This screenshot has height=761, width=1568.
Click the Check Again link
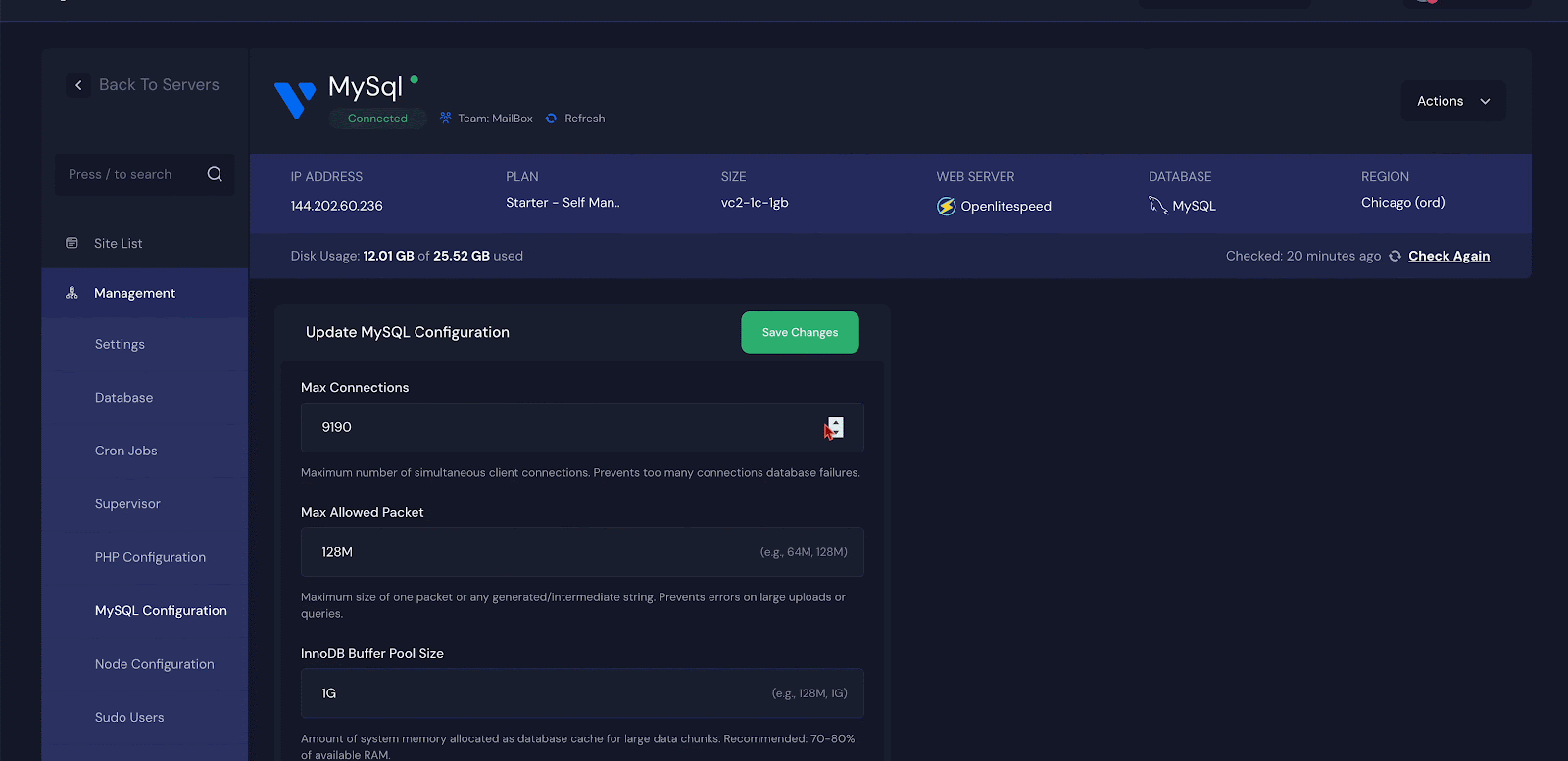1448,256
